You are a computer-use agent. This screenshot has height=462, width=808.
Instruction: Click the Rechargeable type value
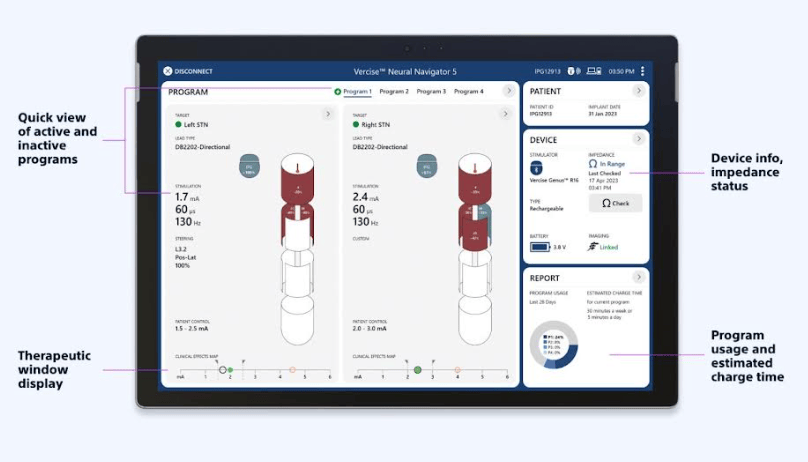[x=546, y=209]
